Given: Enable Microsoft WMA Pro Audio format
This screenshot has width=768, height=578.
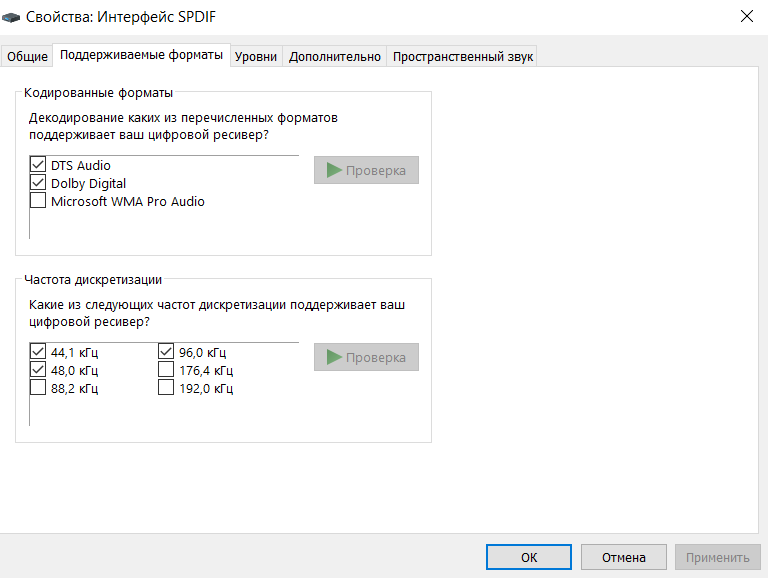Looking at the screenshot, I should click(x=38, y=201).
